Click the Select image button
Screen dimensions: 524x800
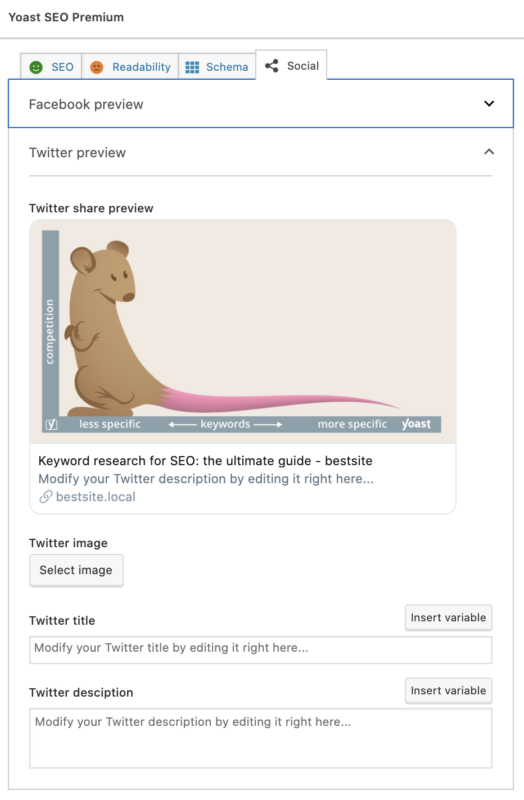click(x=76, y=570)
